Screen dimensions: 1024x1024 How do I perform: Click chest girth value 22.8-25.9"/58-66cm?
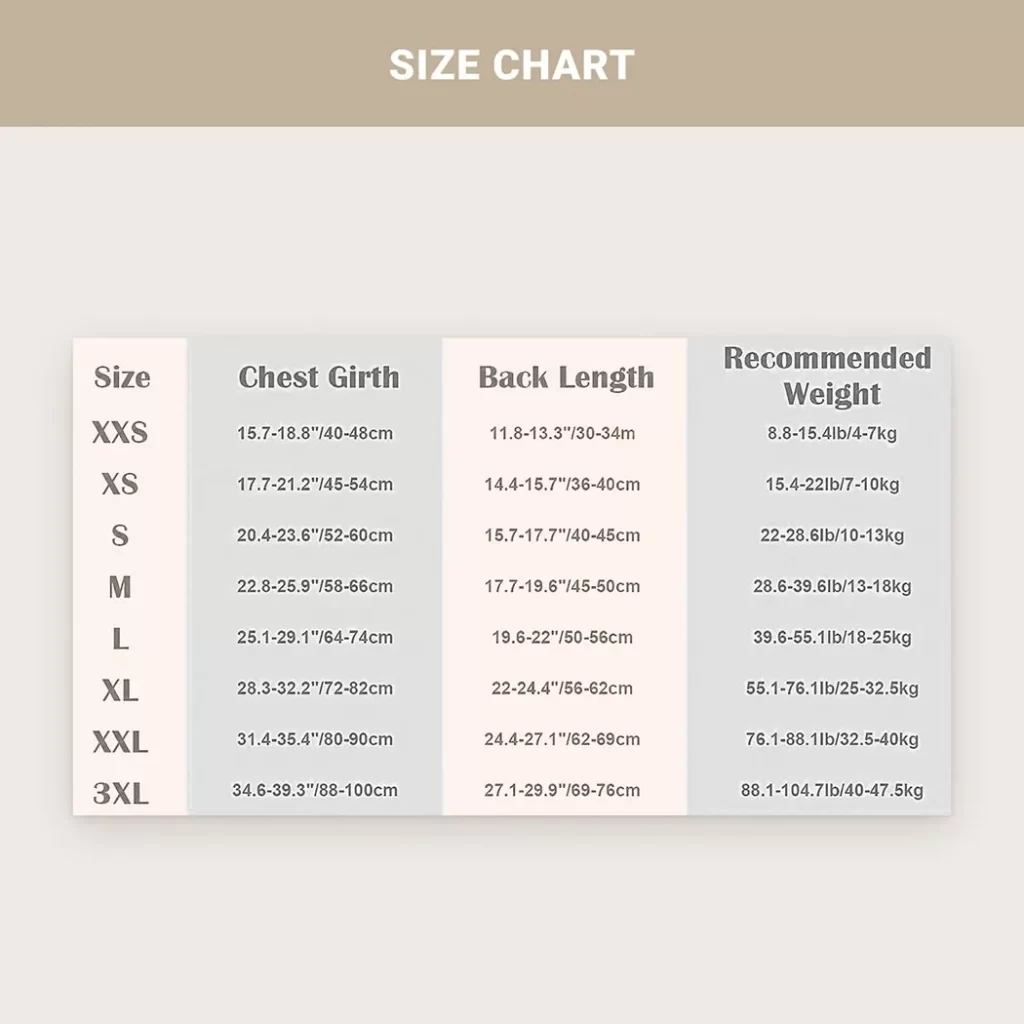point(315,586)
